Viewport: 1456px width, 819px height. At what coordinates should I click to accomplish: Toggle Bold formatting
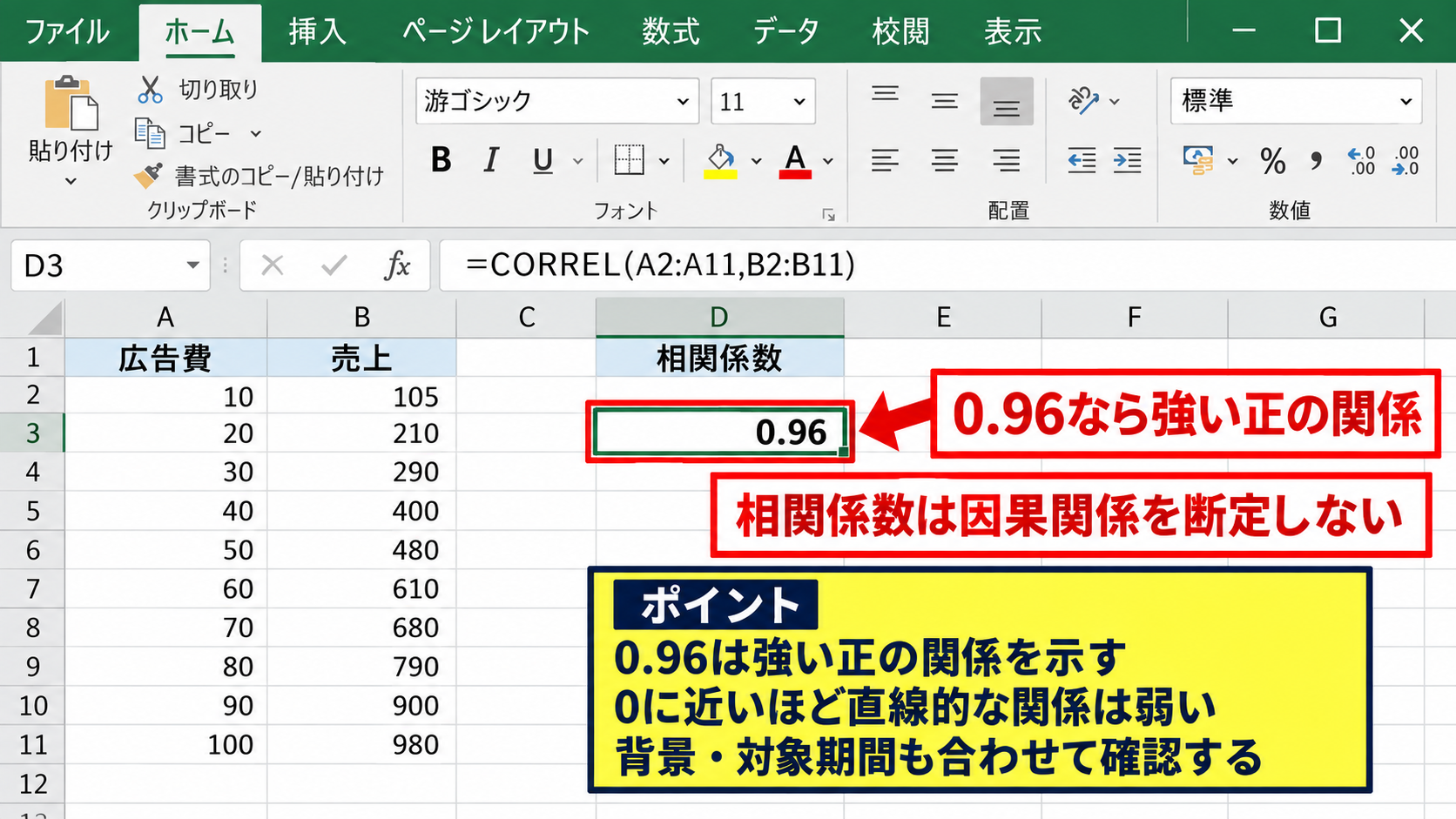[441, 160]
